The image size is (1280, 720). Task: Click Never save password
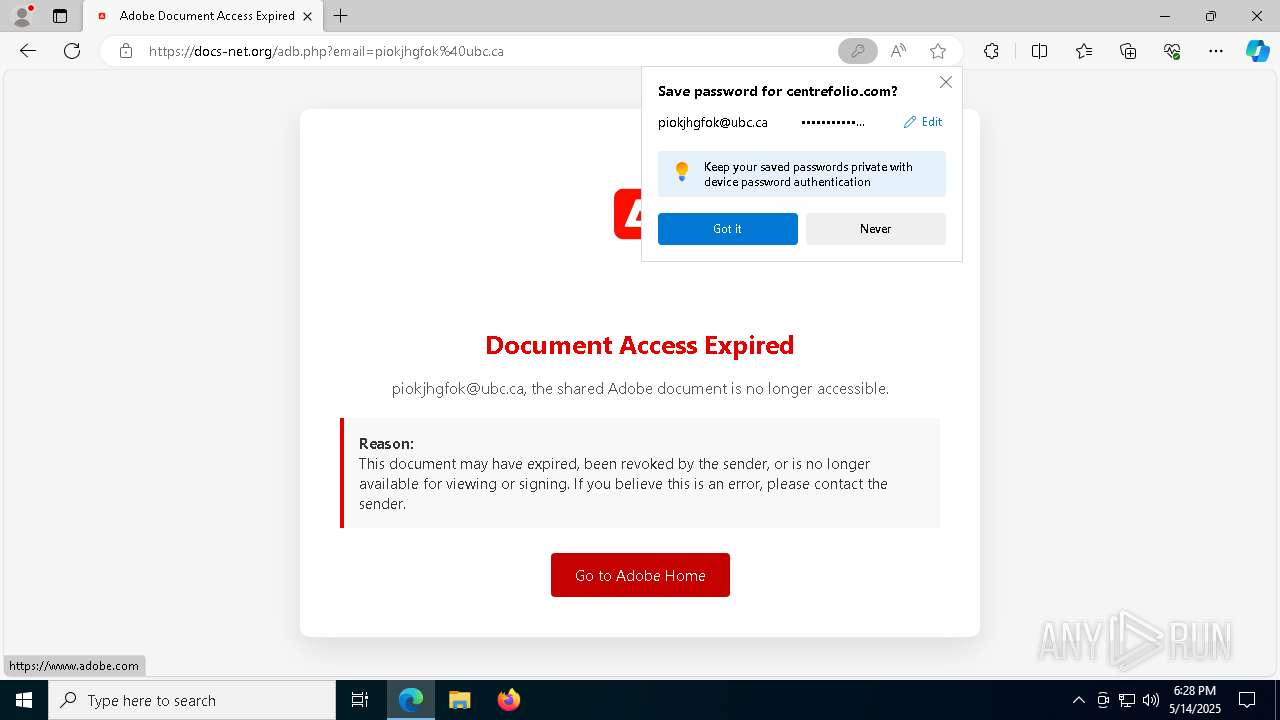click(x=876, y=229)
